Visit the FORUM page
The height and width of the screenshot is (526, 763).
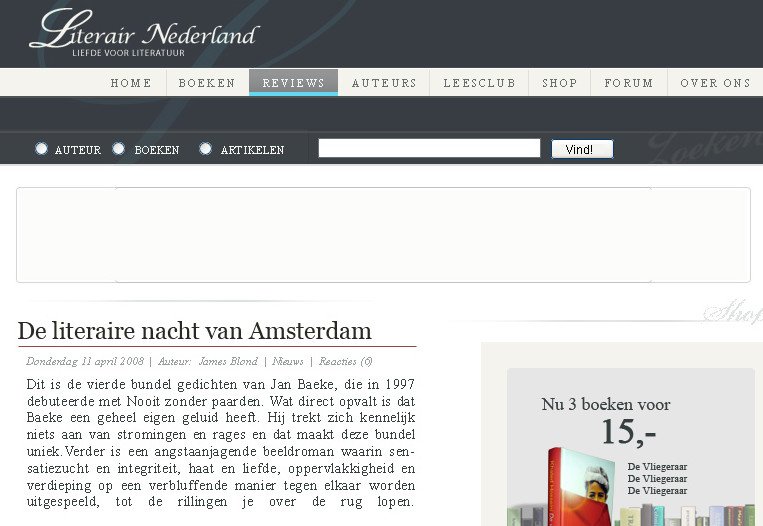(629, 83)
